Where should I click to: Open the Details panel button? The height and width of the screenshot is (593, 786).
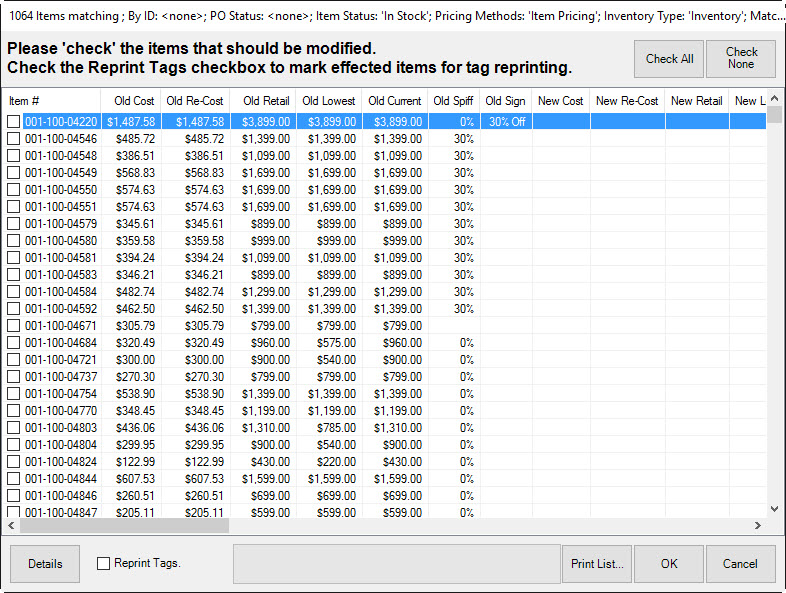[x=45, y=564]
